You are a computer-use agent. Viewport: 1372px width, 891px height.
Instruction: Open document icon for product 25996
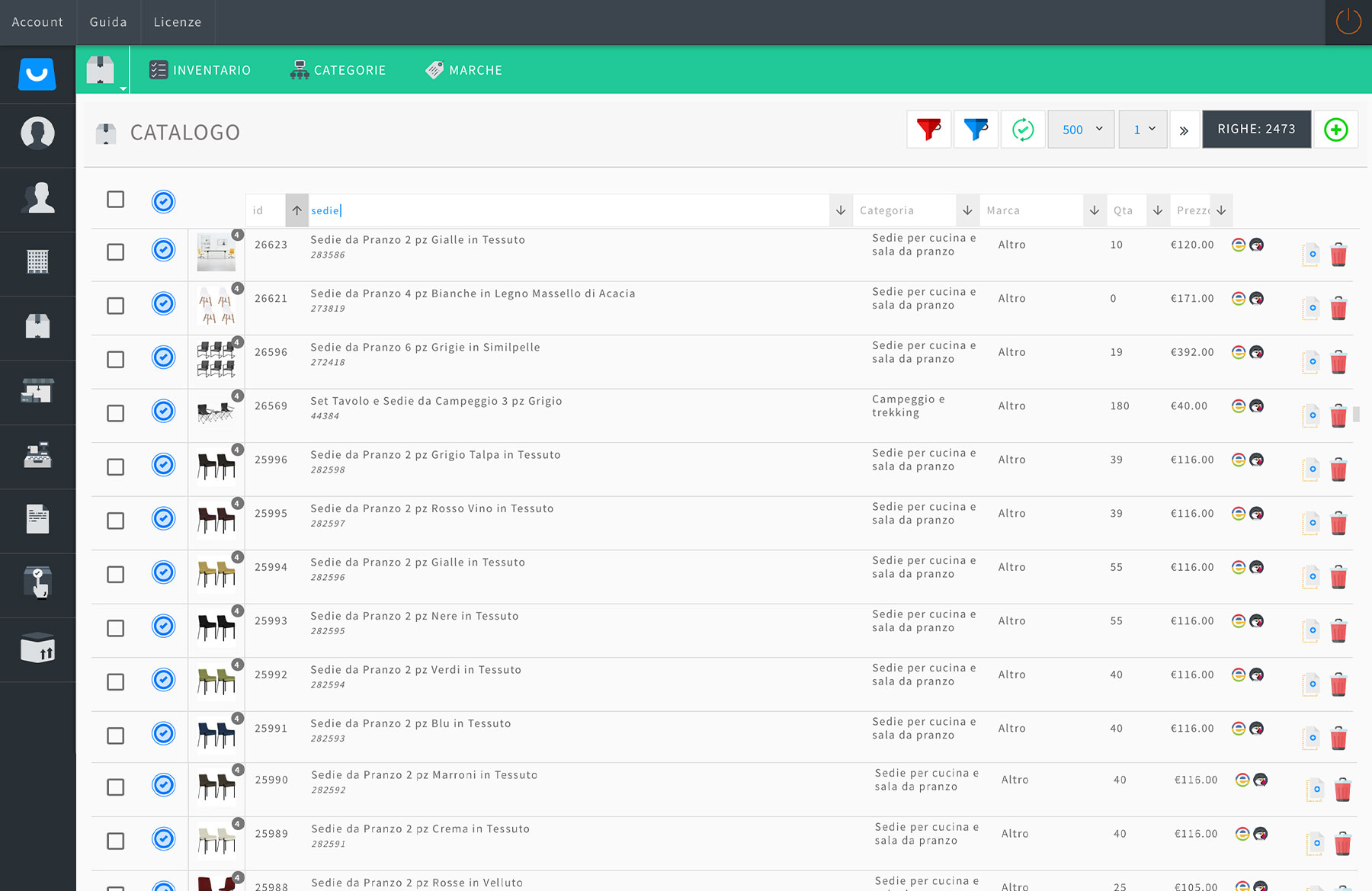coord(1311,470)
